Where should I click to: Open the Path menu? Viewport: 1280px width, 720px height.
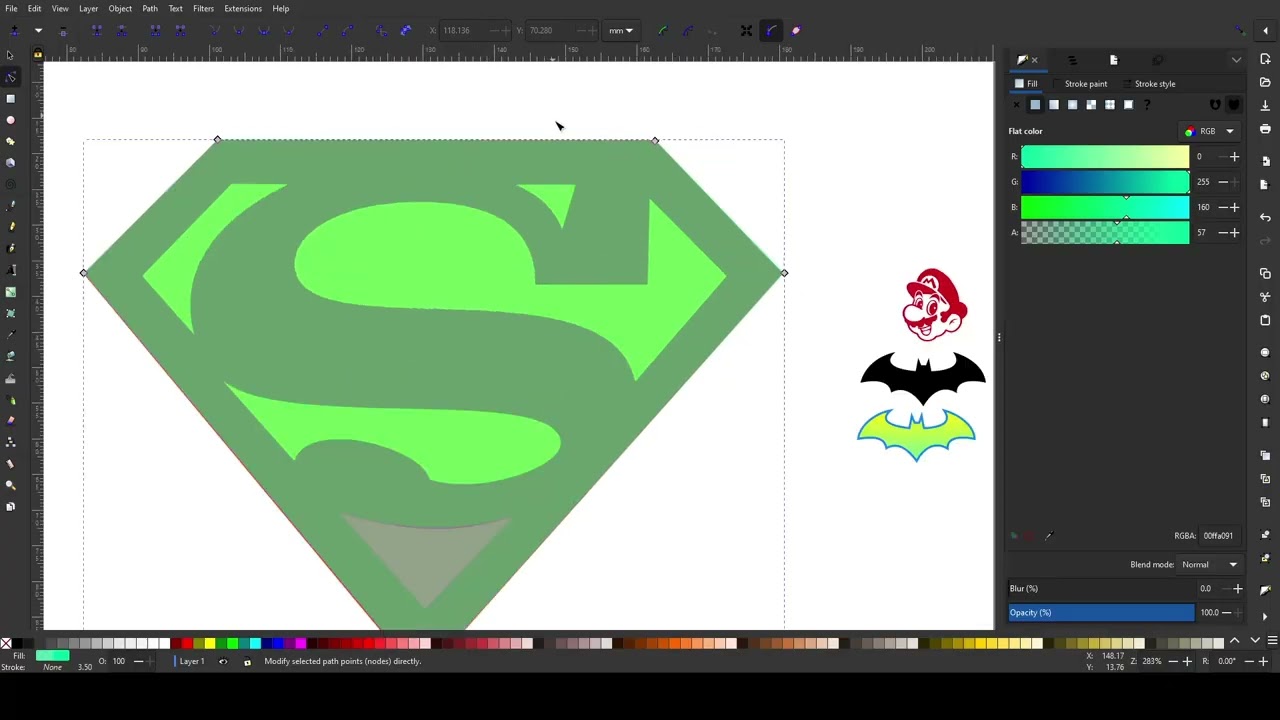click(x=150, y=8)
